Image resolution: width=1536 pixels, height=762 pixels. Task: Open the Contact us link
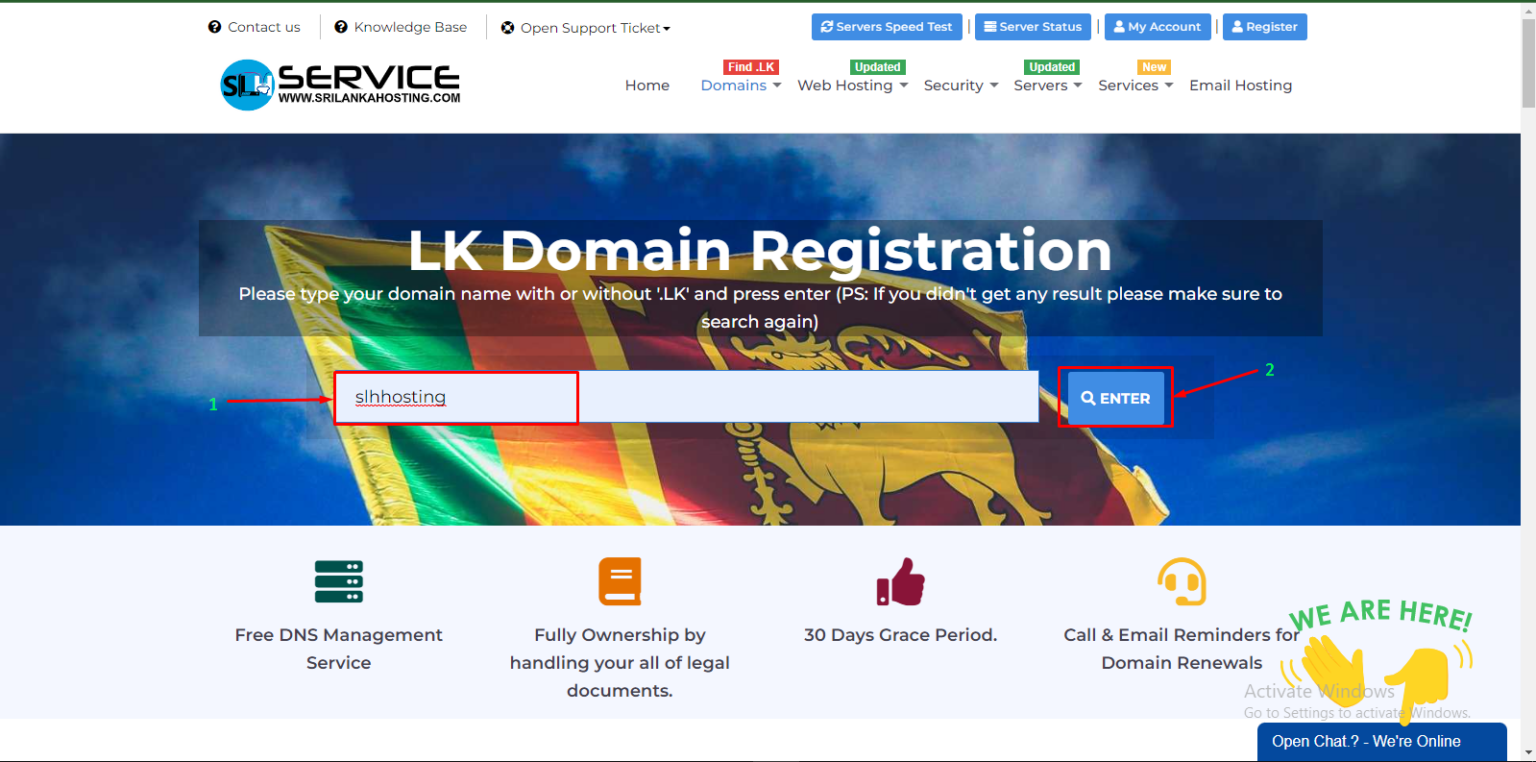click(254, 27)
